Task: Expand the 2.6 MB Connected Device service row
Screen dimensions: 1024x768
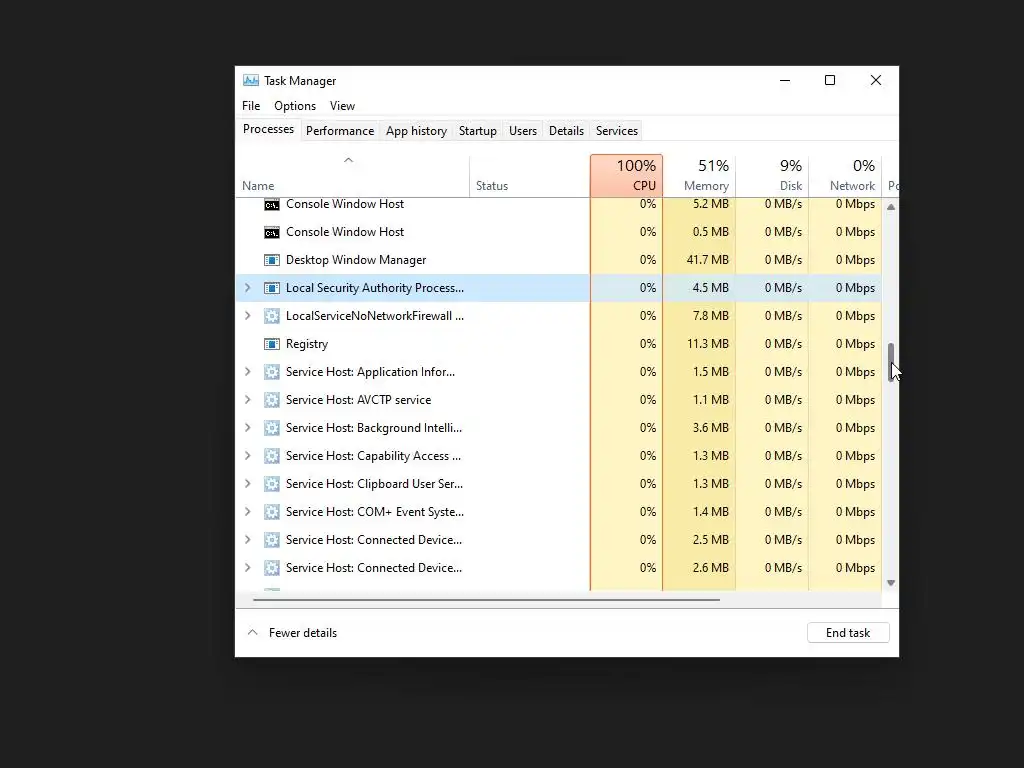Action: pos(248,568)
